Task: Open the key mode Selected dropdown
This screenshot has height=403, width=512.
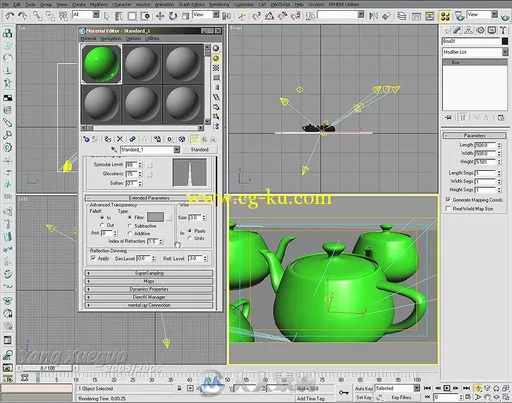Action: pos(417,388)
